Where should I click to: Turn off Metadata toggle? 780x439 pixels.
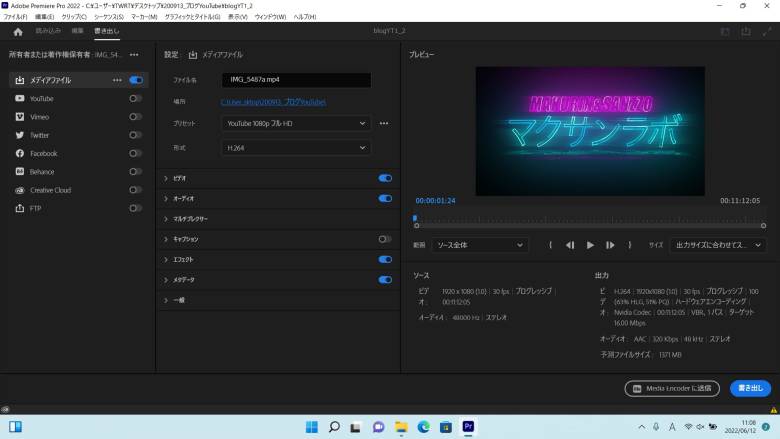[x=385, y=280]
